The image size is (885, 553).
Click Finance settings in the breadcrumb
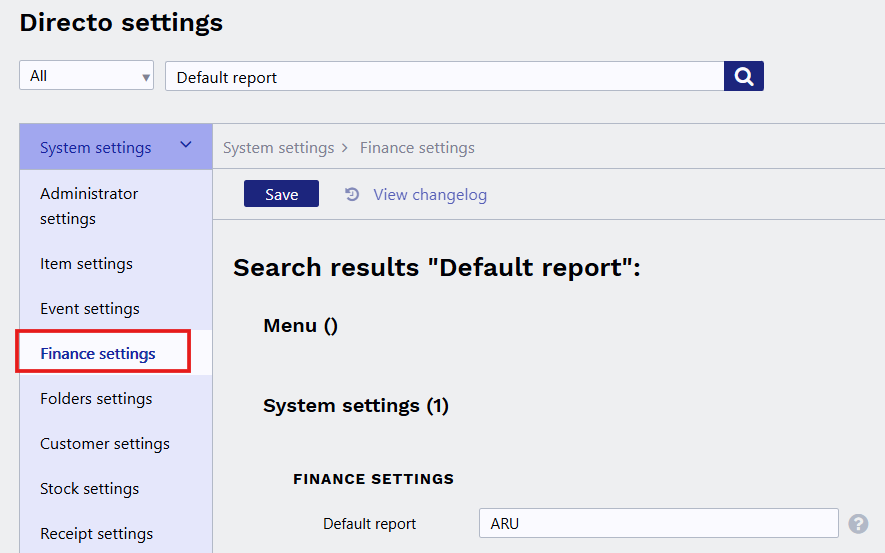click(417, 148)
